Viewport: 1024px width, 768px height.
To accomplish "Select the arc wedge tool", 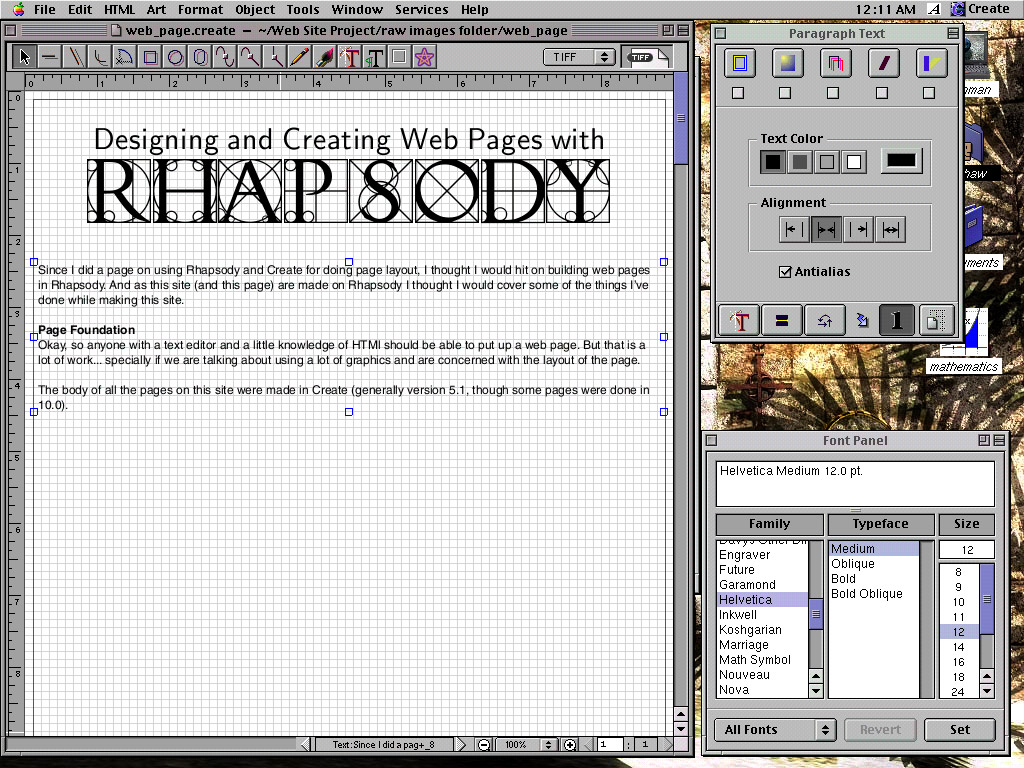I will pos(124,57).
